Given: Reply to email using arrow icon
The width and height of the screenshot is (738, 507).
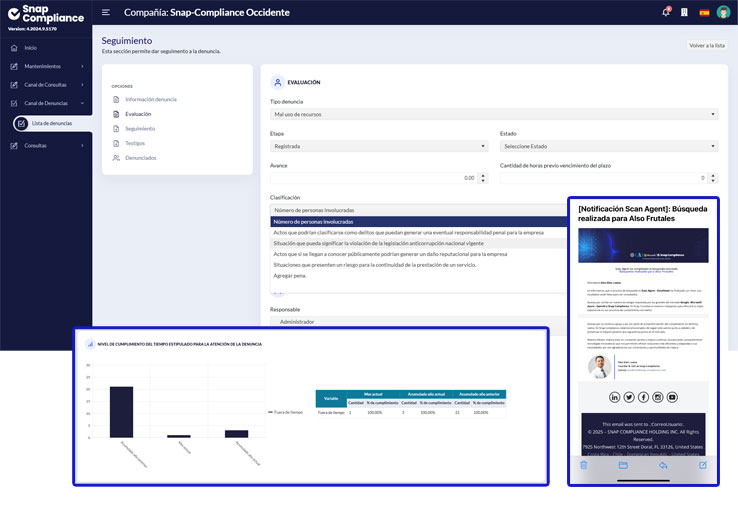Looking at the screenshot, I should point(663,465).
